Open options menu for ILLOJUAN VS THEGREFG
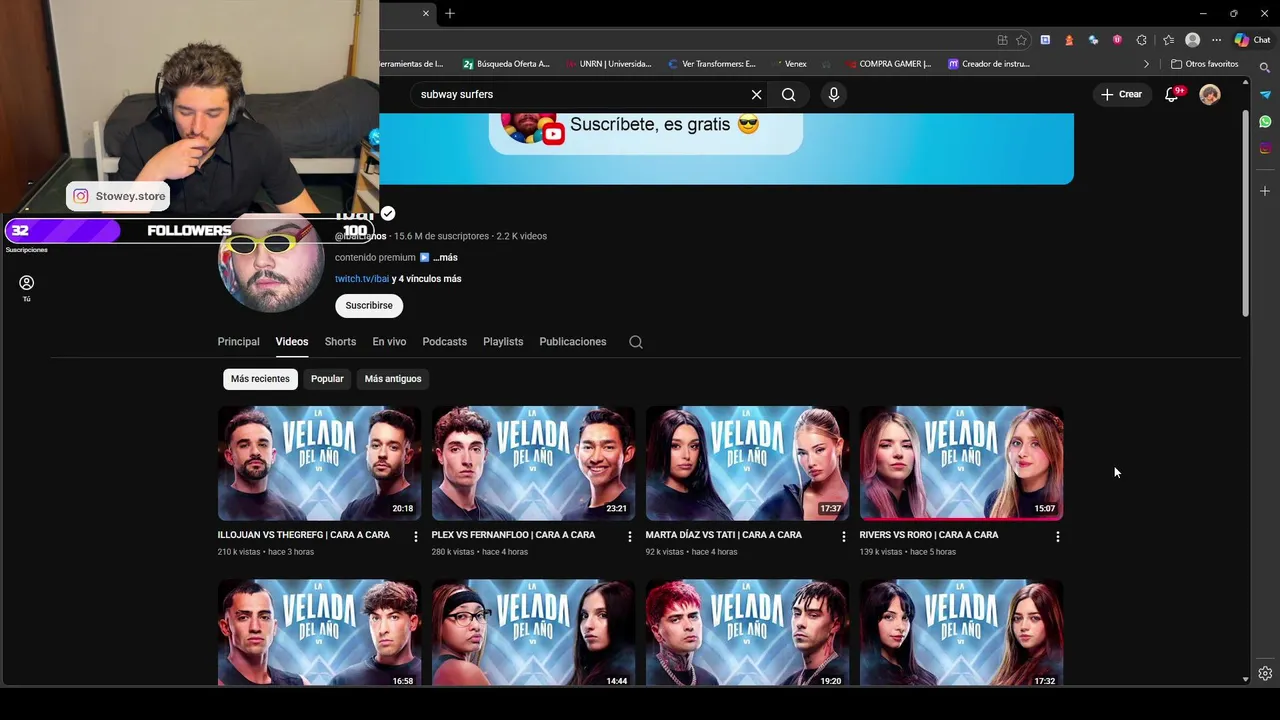Screen dimensions: 1280x720 click(x=416, y=537)
